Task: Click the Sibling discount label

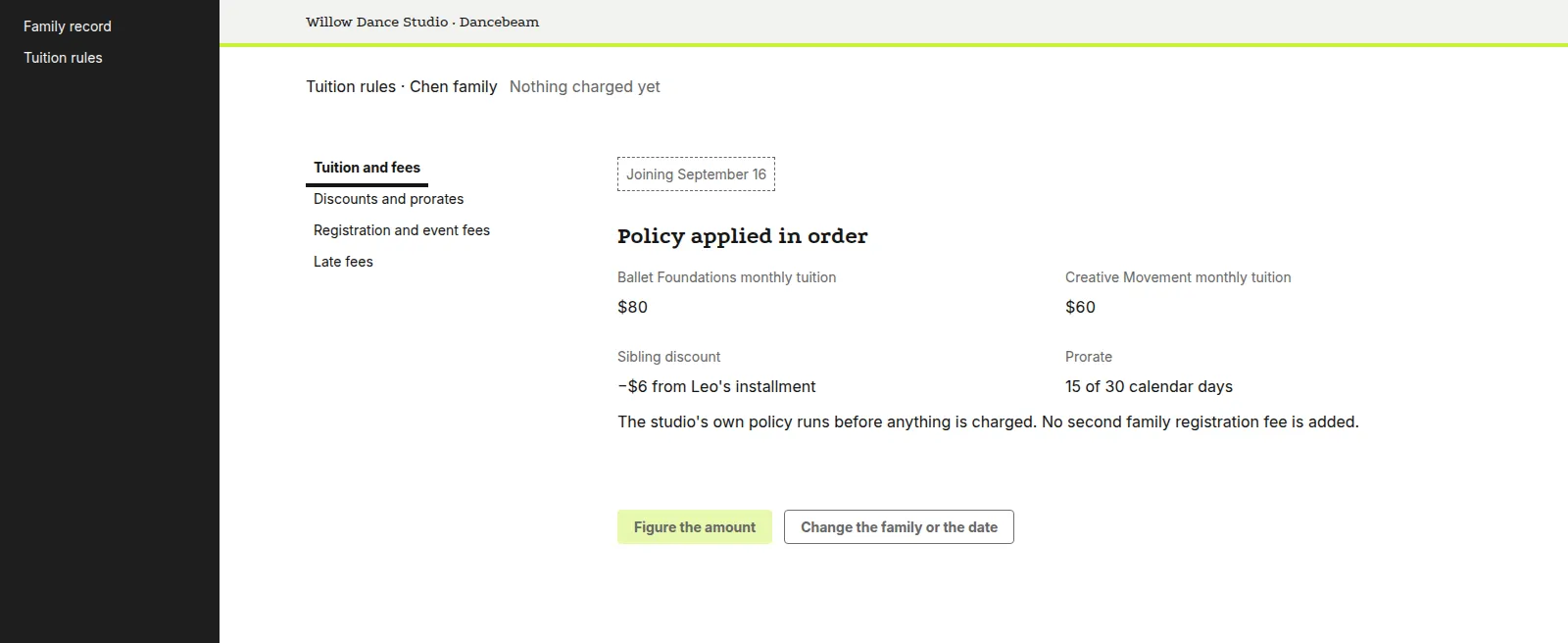Action: [x=668, y=357]
